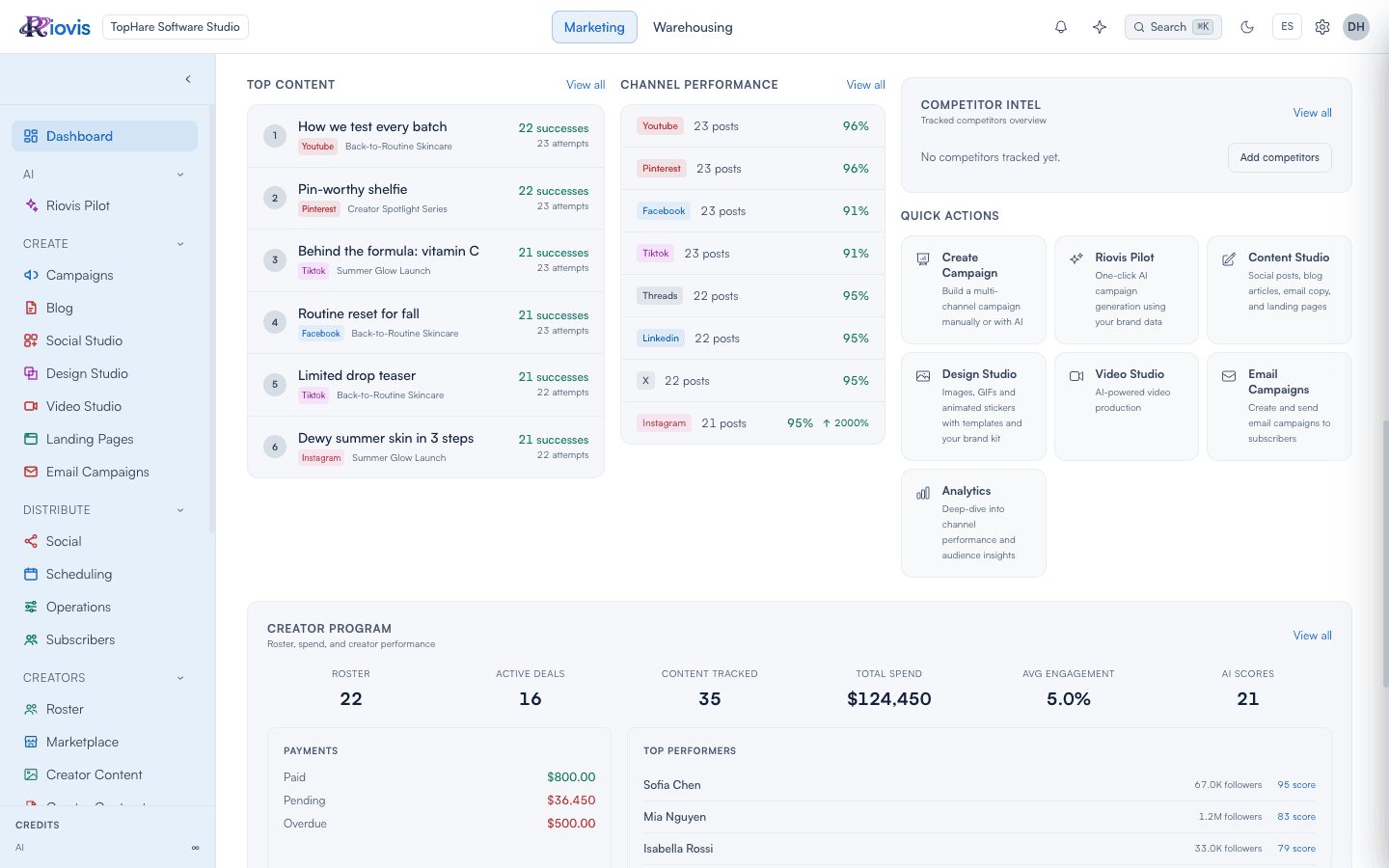The height and width of the screenshot is (868, 1389).
Task: Click the Operations sliders icon in sidebar
Action: [31, 607]
